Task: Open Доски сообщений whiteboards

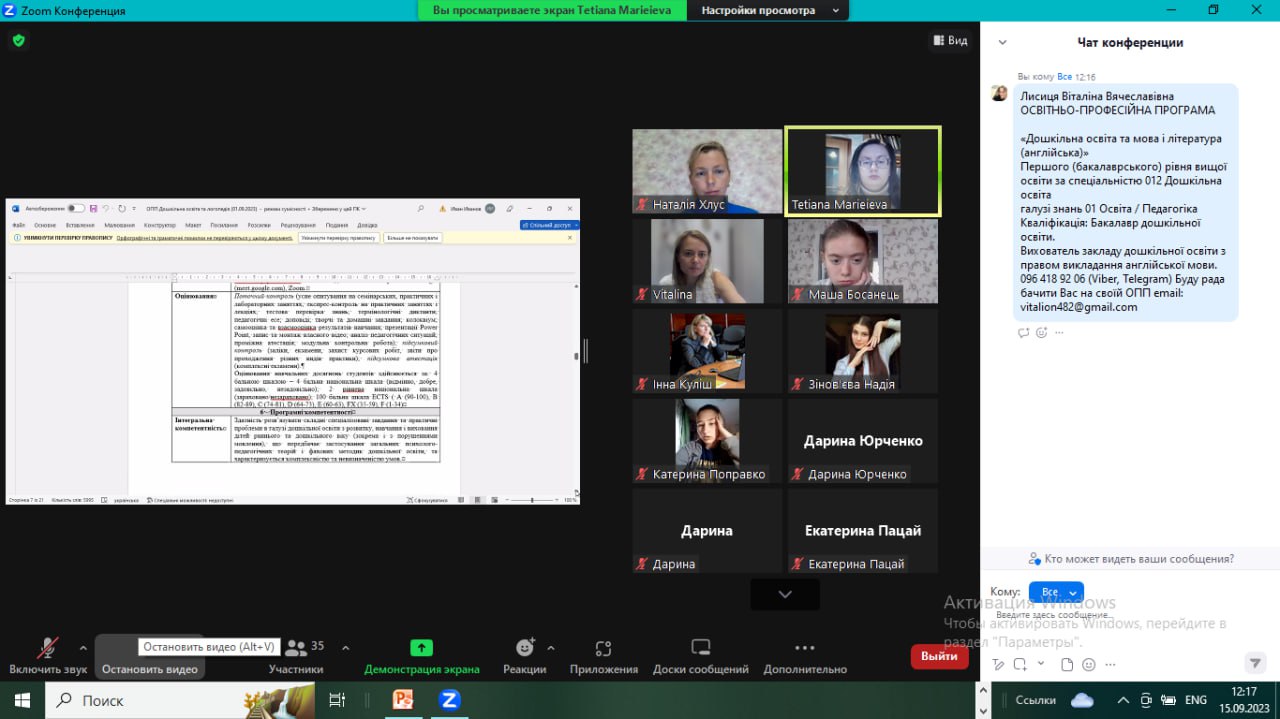Action: [x=701, y=655]
